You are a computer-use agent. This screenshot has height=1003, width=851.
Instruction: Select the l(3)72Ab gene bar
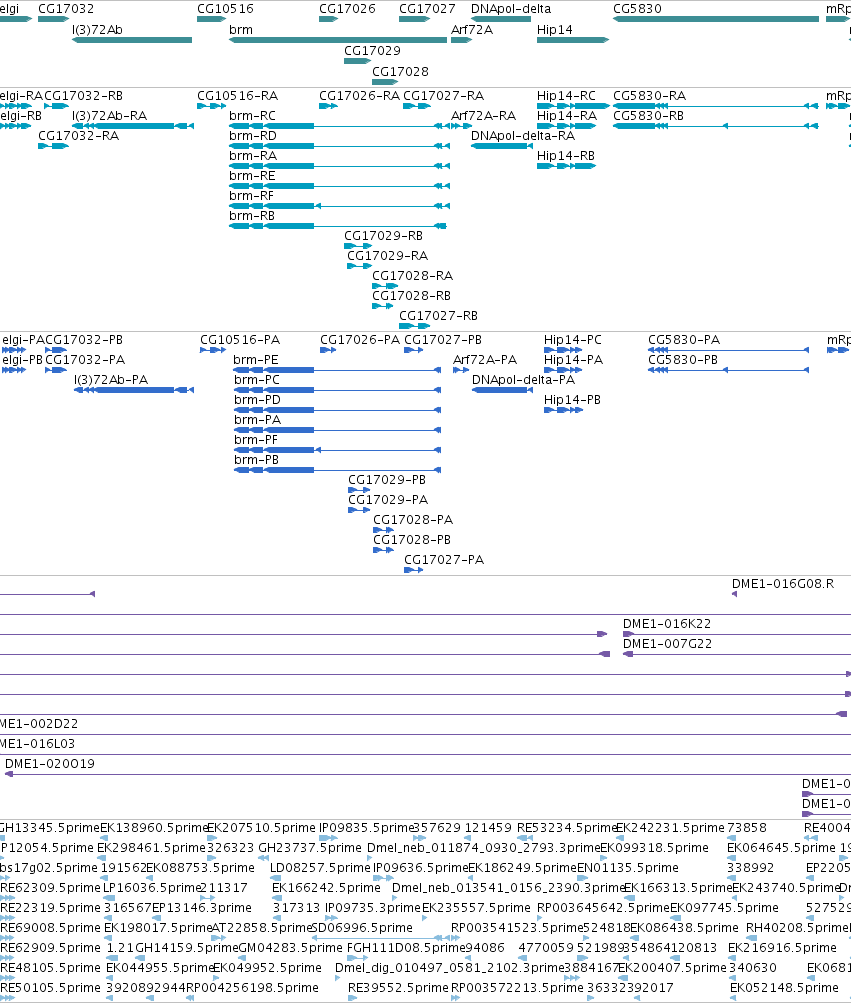coord(132,40)
